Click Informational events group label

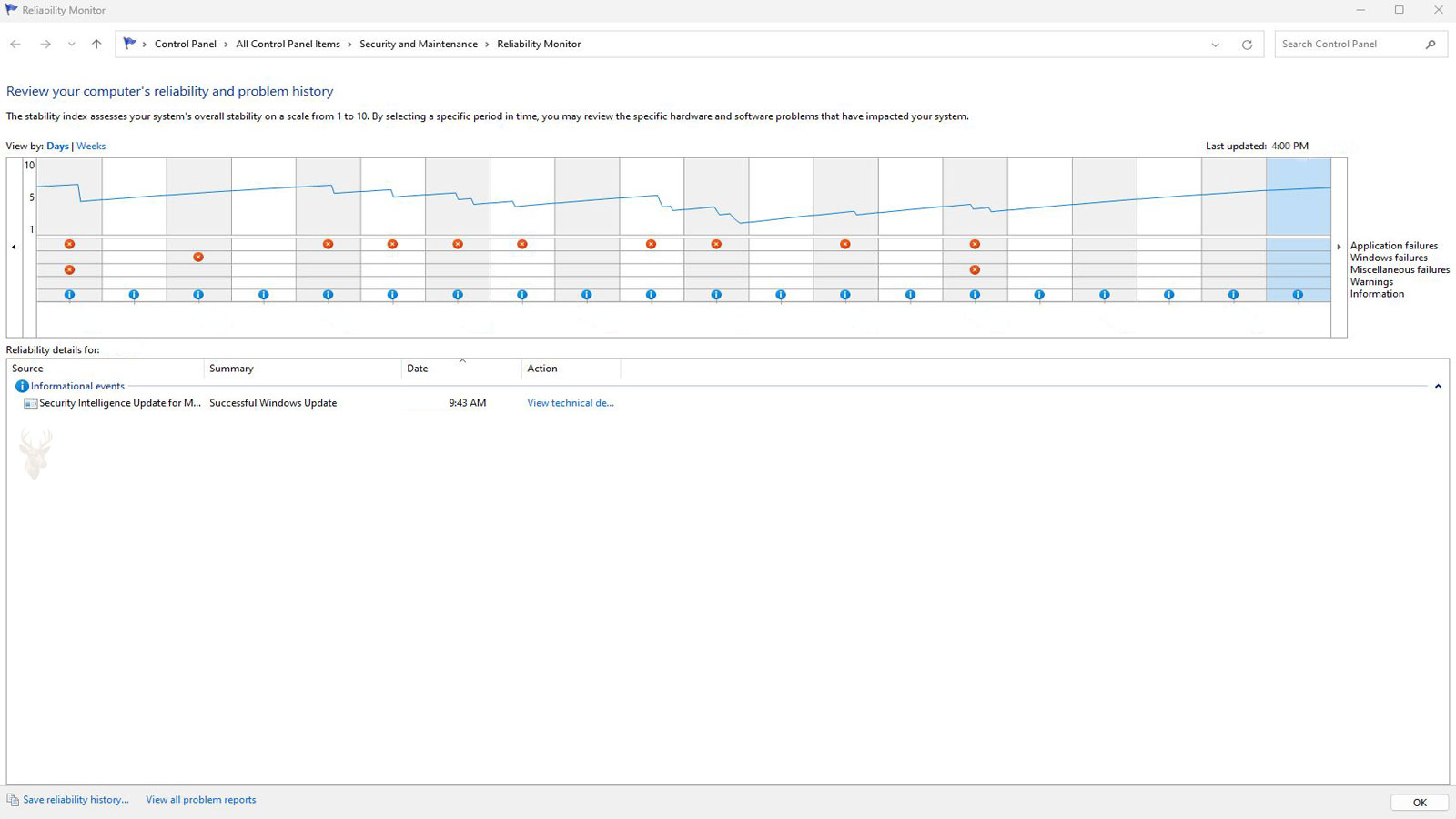tap(77, 386)
